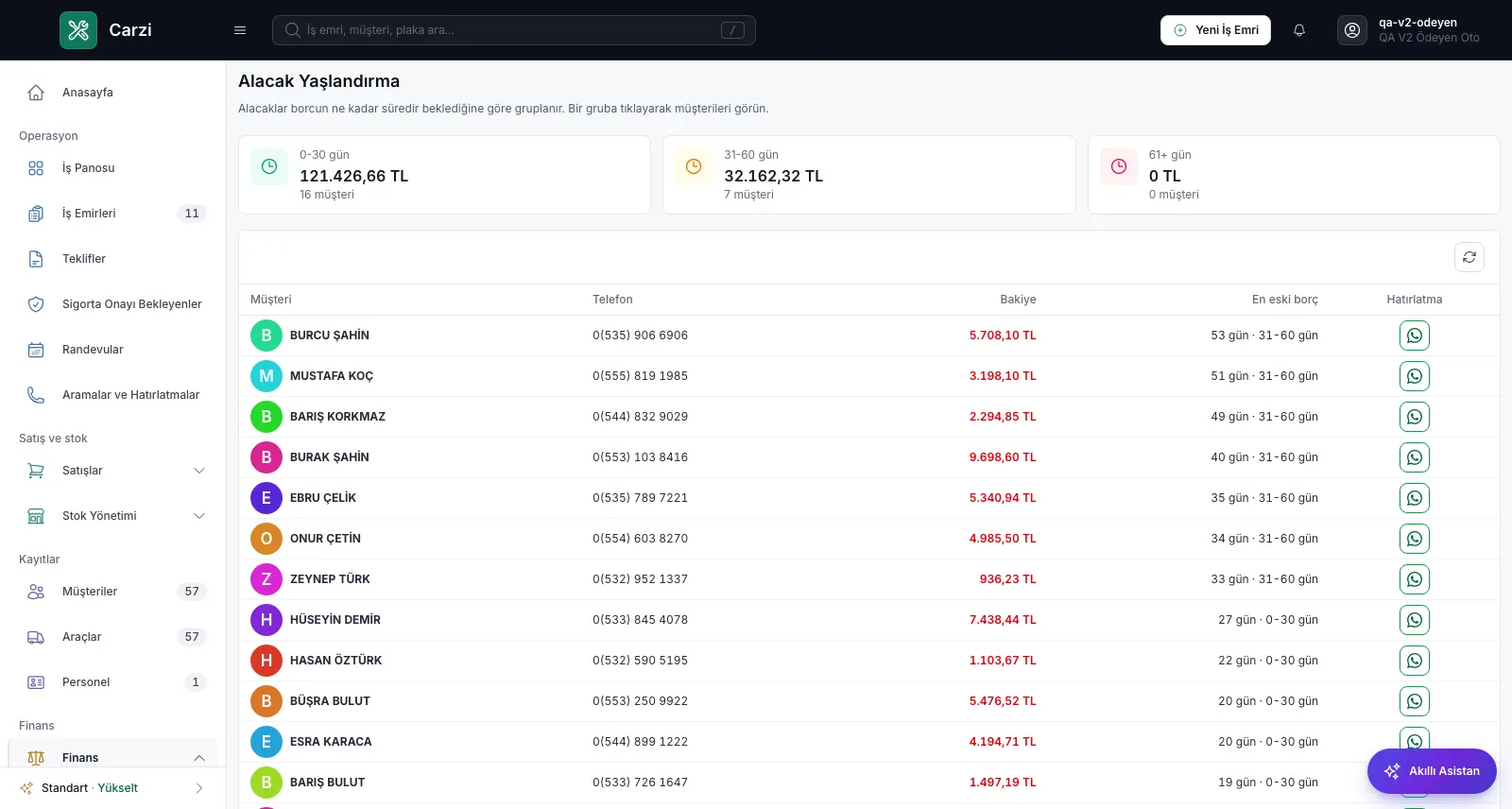
Task: Send WhatsApp reminder to BURCU ŞAHİN
Action: tap(1414, 336)
